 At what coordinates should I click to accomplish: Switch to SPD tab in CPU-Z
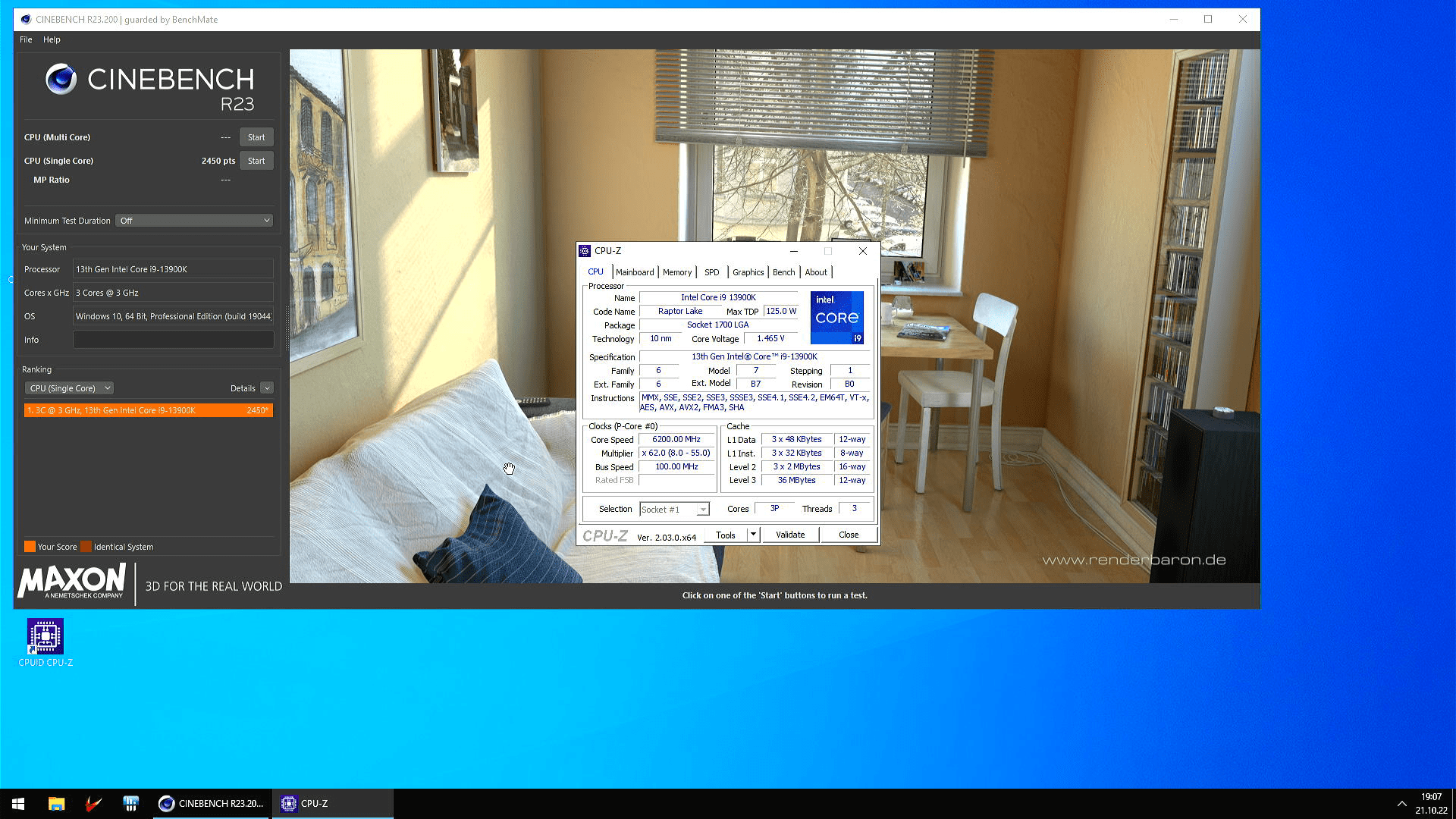pyautogui.click(x=711, y=272)
